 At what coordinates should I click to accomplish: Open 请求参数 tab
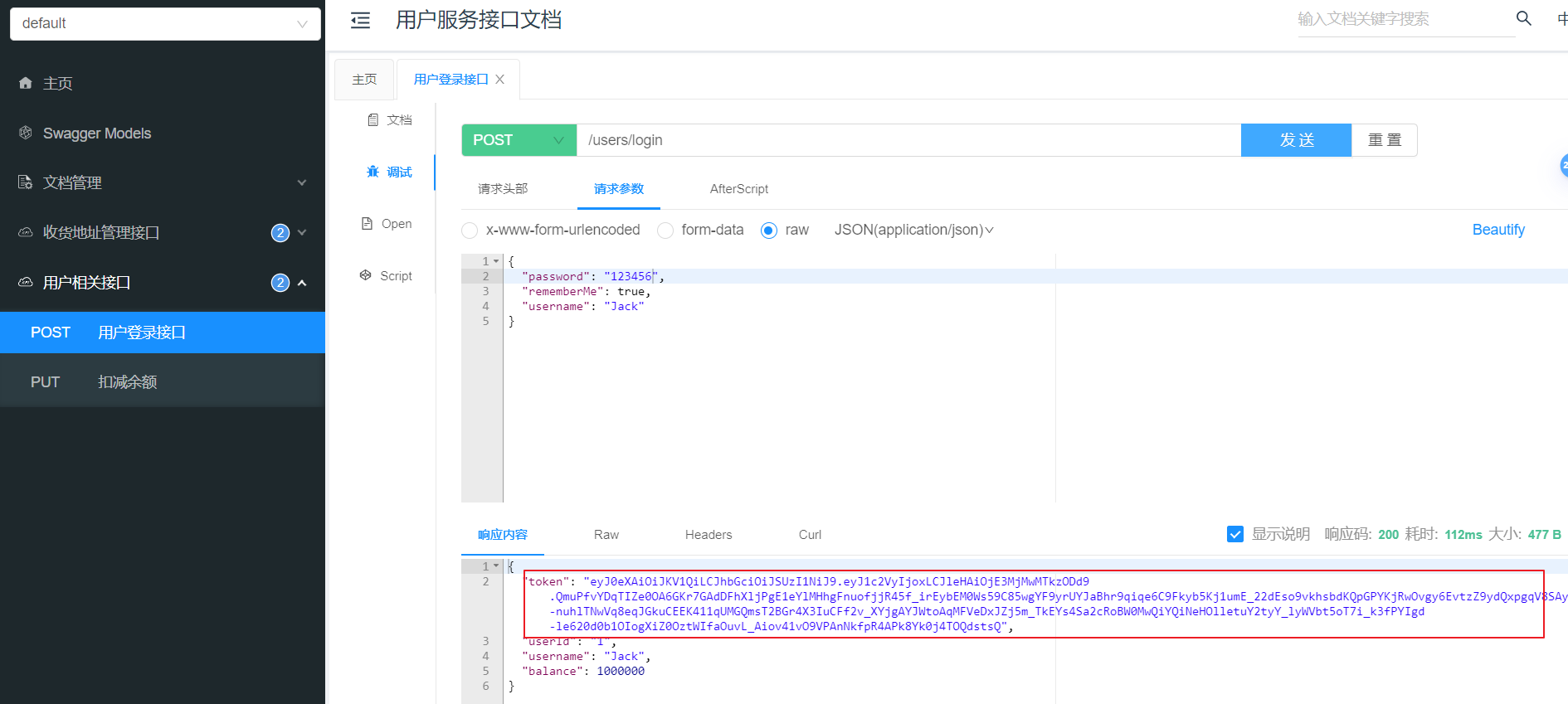619,189
